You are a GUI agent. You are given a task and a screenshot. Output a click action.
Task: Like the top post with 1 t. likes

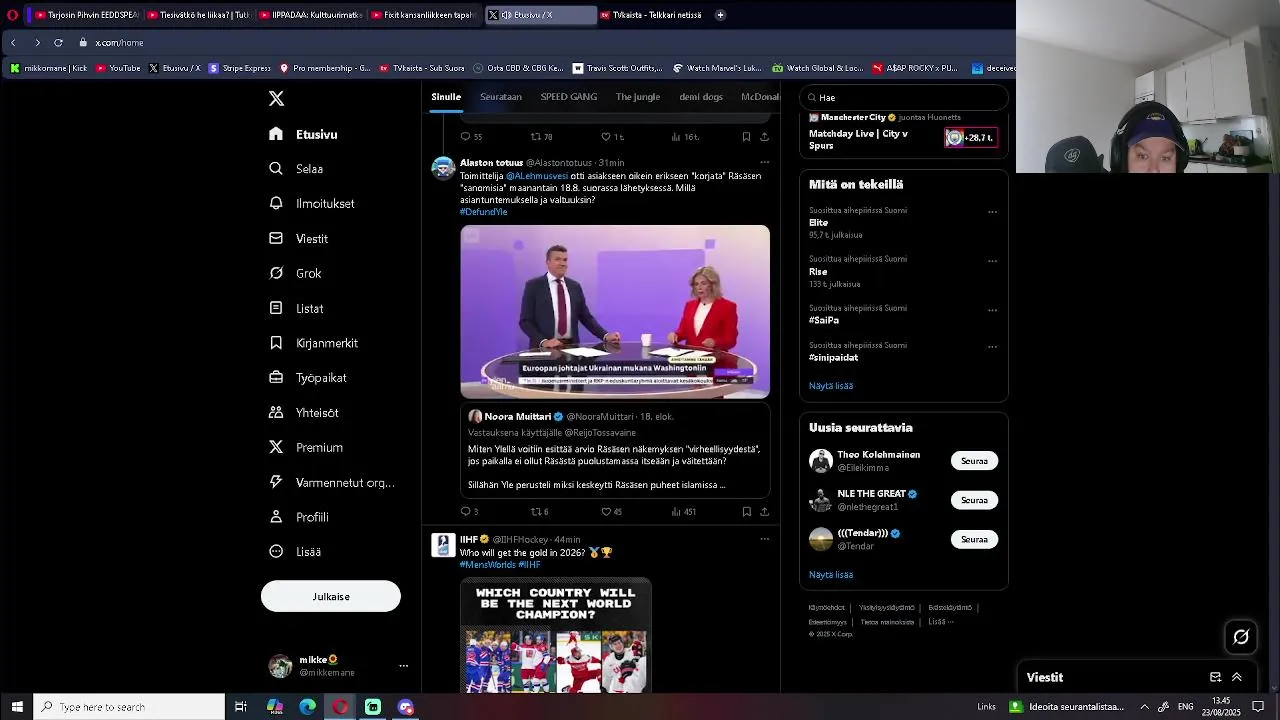pos(606,136)
